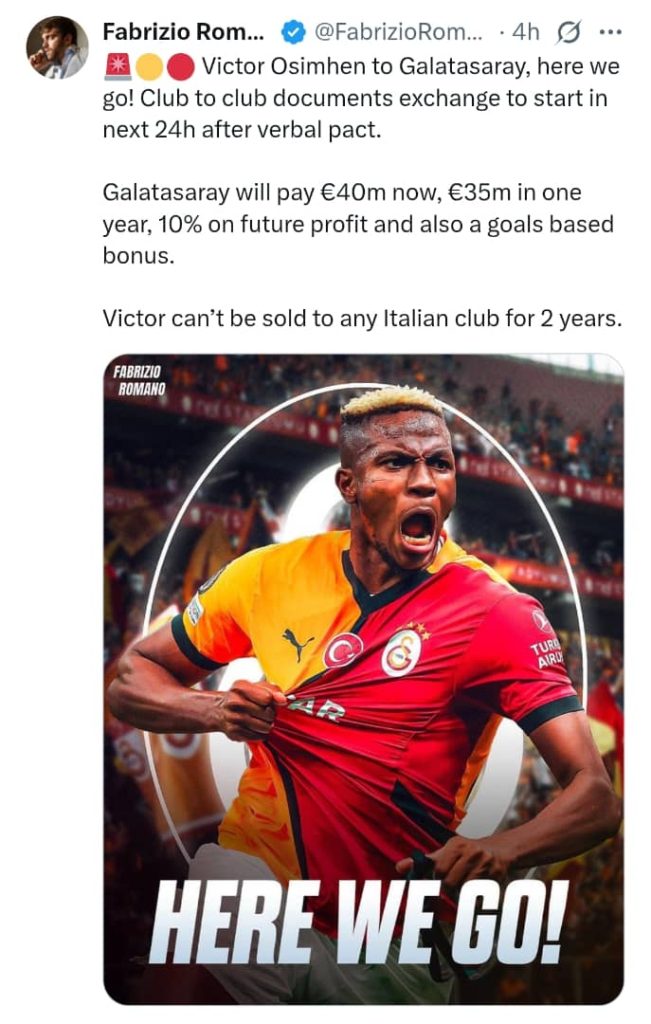Click the 'Galatasaray will pay €40m' paragraph
This screenshot has height=1024, width=651.
pos(358,224)
